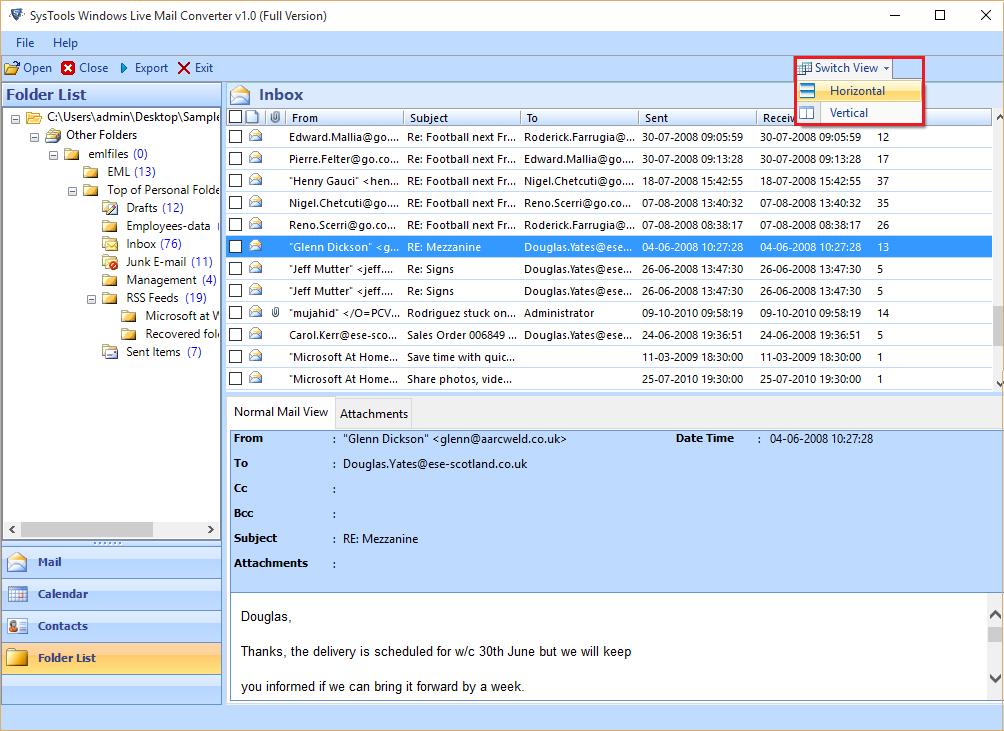Image resolution: width=1004 pixels, height=731 pixels.
Task: Collapse the emlfiles node
Action: click(x=54, y=155)
